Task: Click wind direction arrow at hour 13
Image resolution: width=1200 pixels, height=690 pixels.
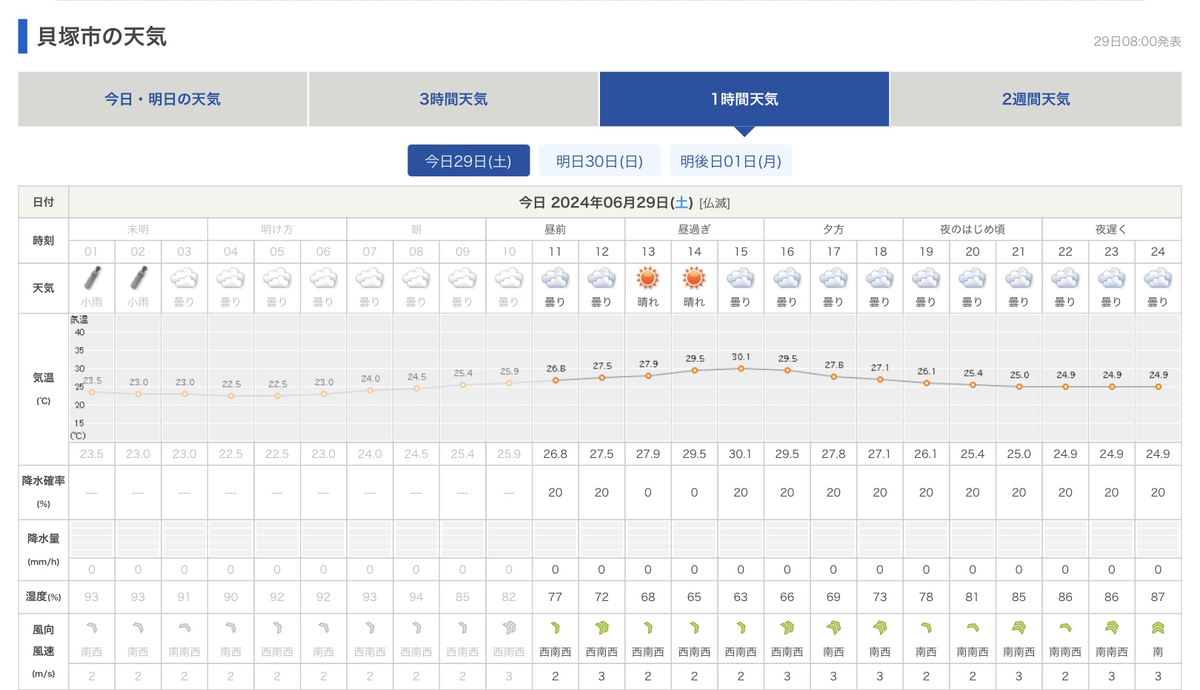Action: [648, 628]
